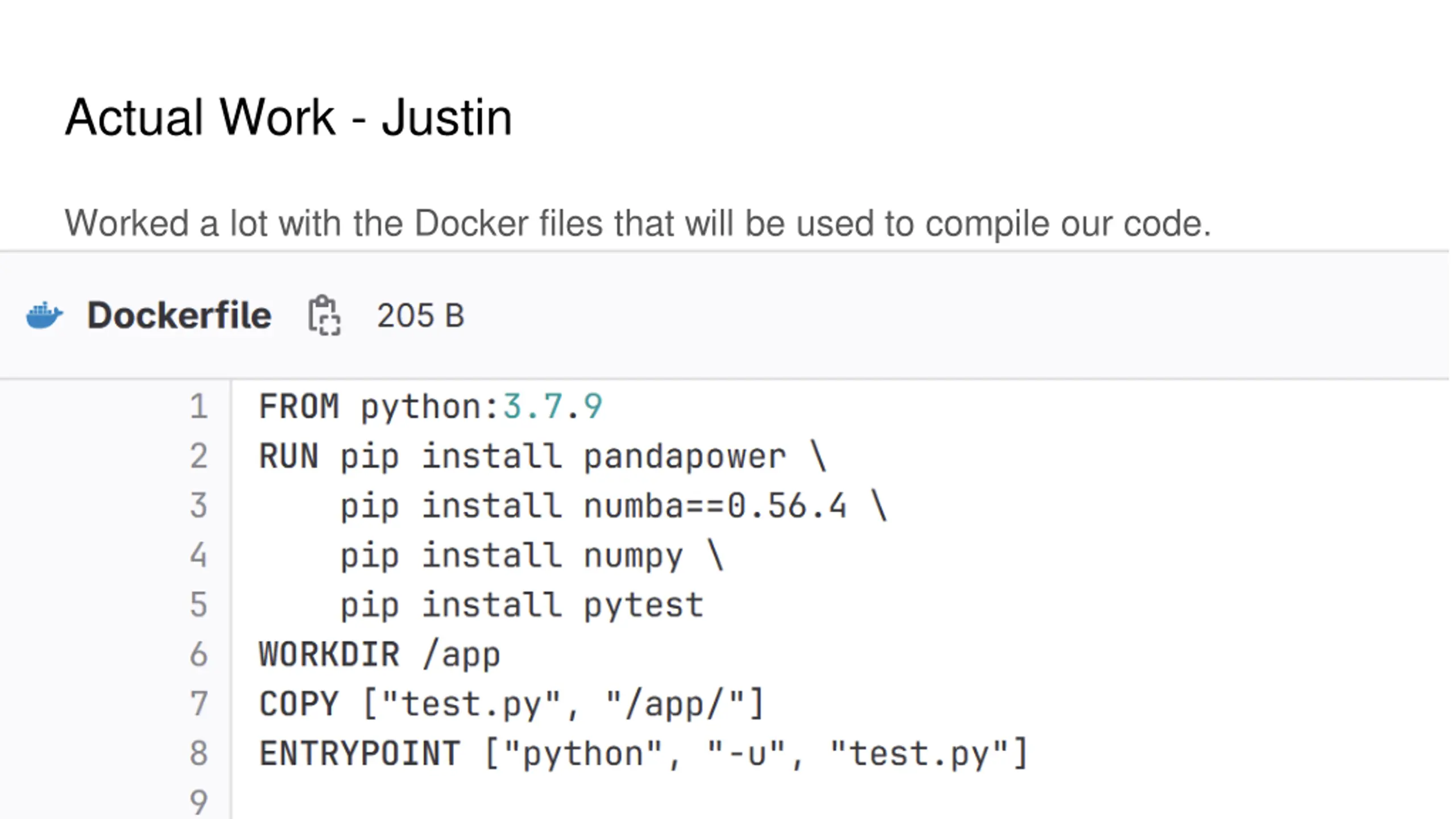This screenshot has height=819, width=1456.
Task: Select line number 3
Action: (x=198, y=506)
